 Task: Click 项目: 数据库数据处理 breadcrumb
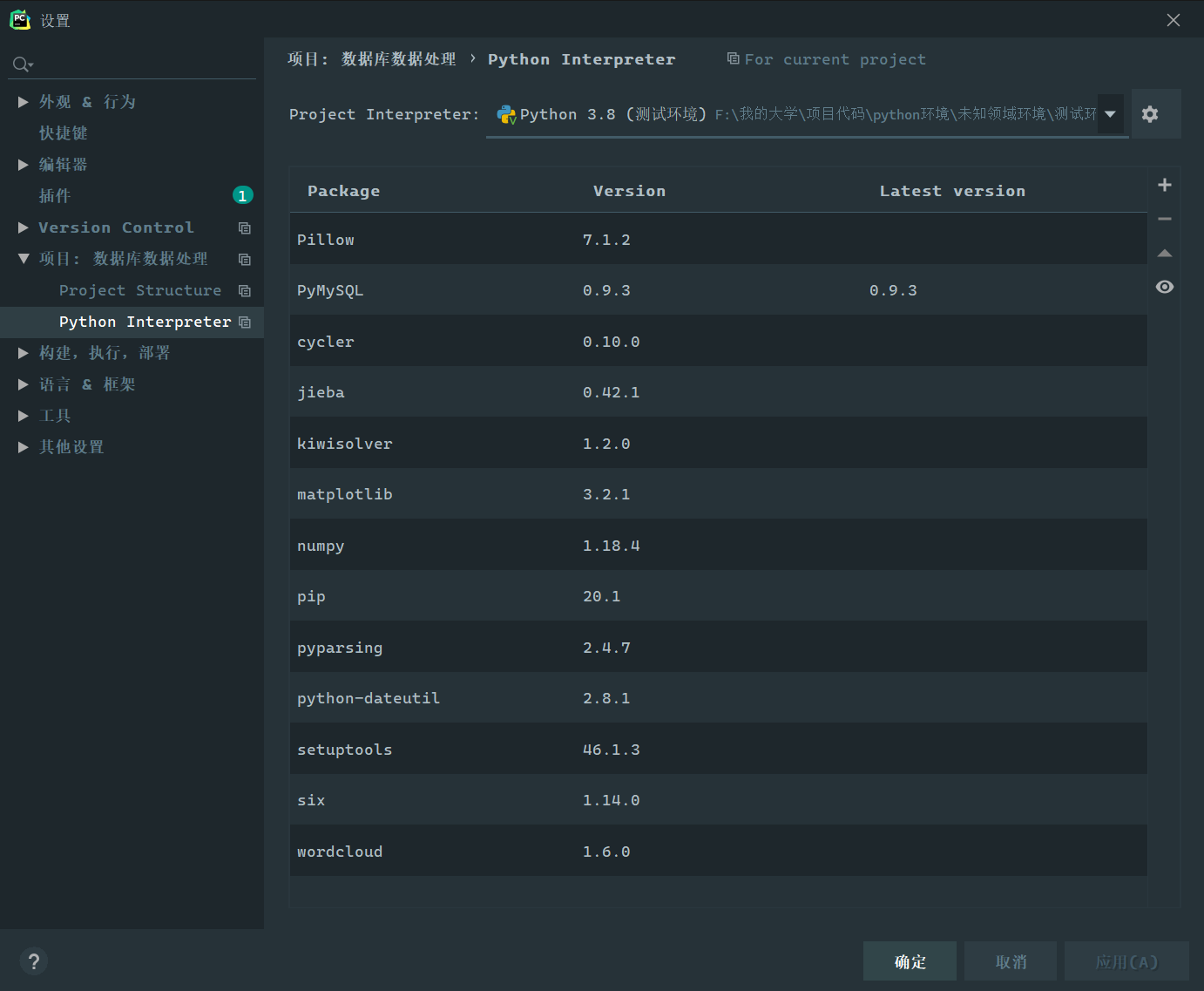(x=372, y=58)
